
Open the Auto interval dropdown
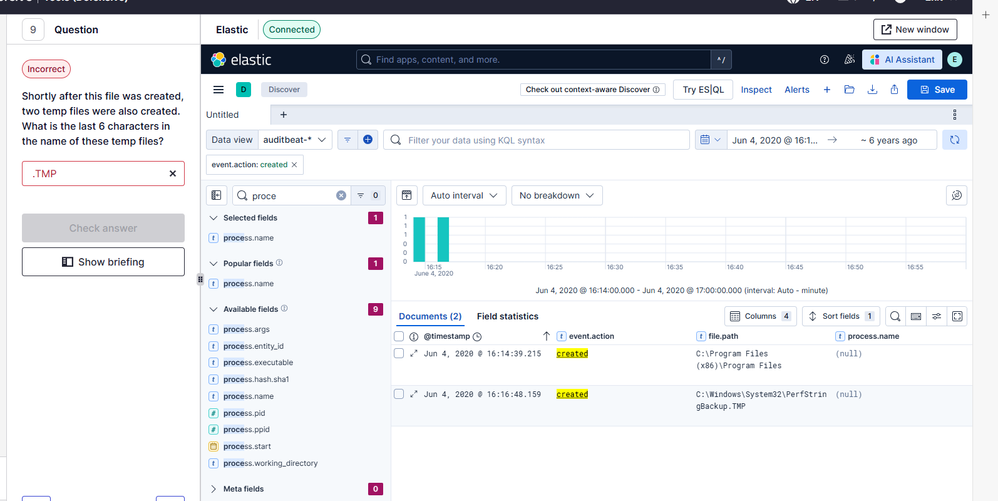point(464,195)
